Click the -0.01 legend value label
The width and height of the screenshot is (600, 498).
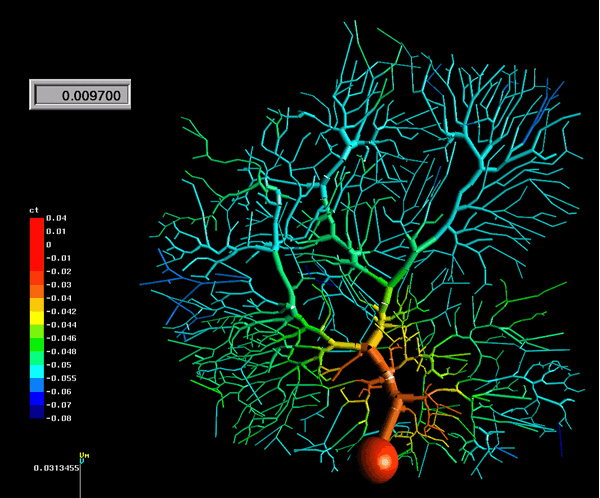[x=59, y=258]
